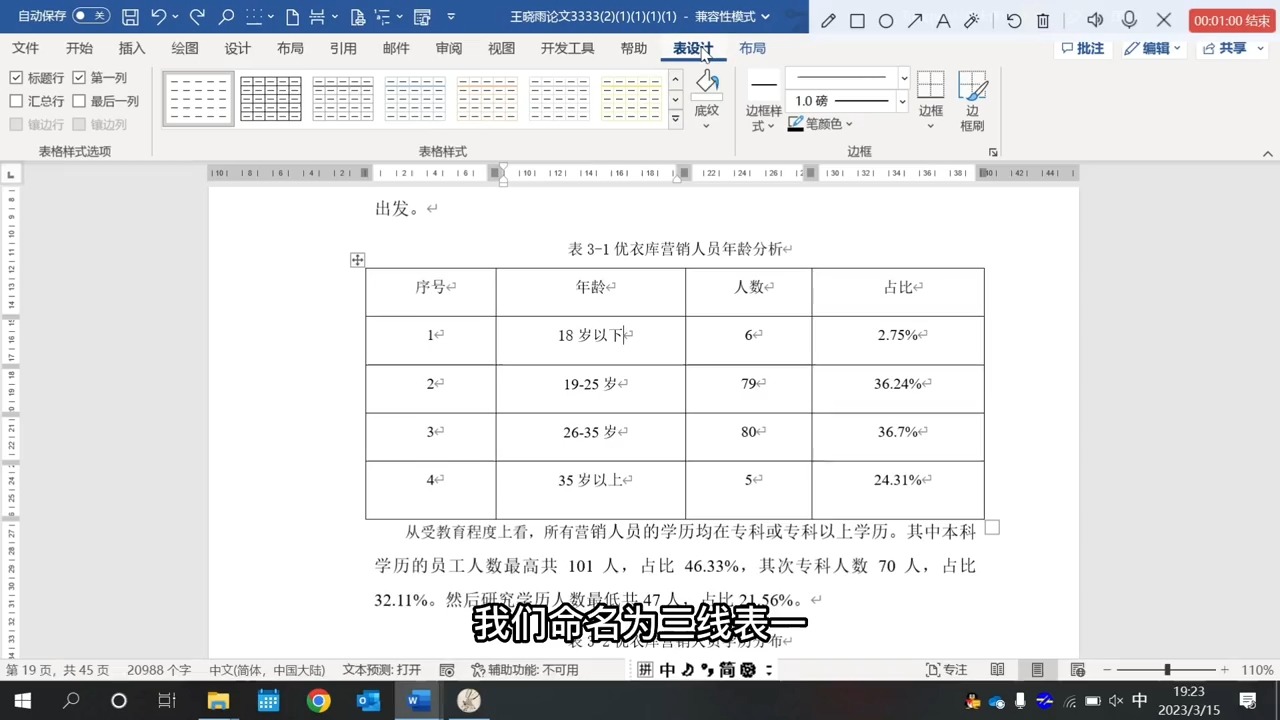Uncheck the 标题行 checkbox
Viewport: 1280px width, 720px height.
16,78
